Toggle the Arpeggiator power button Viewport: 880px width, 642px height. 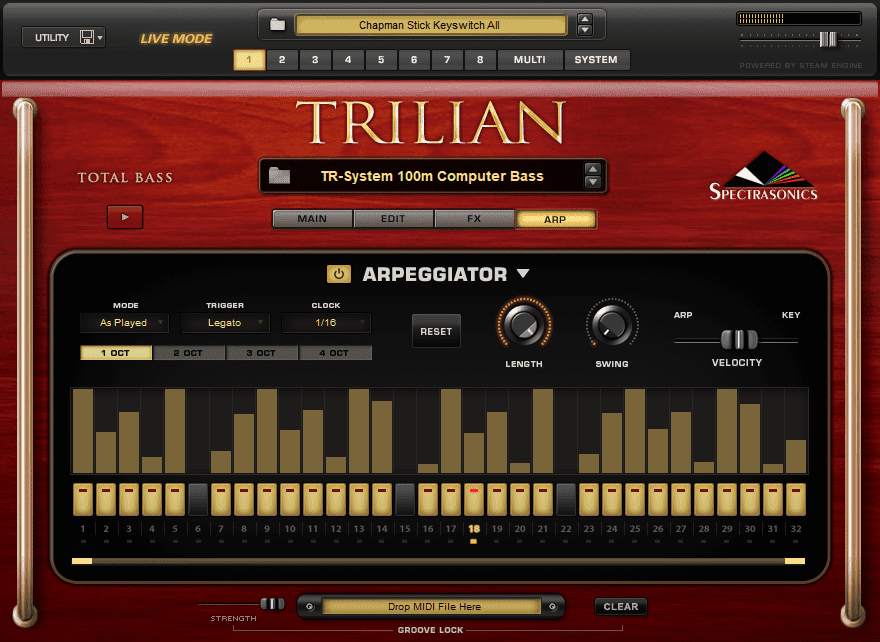tap(338, 274)
